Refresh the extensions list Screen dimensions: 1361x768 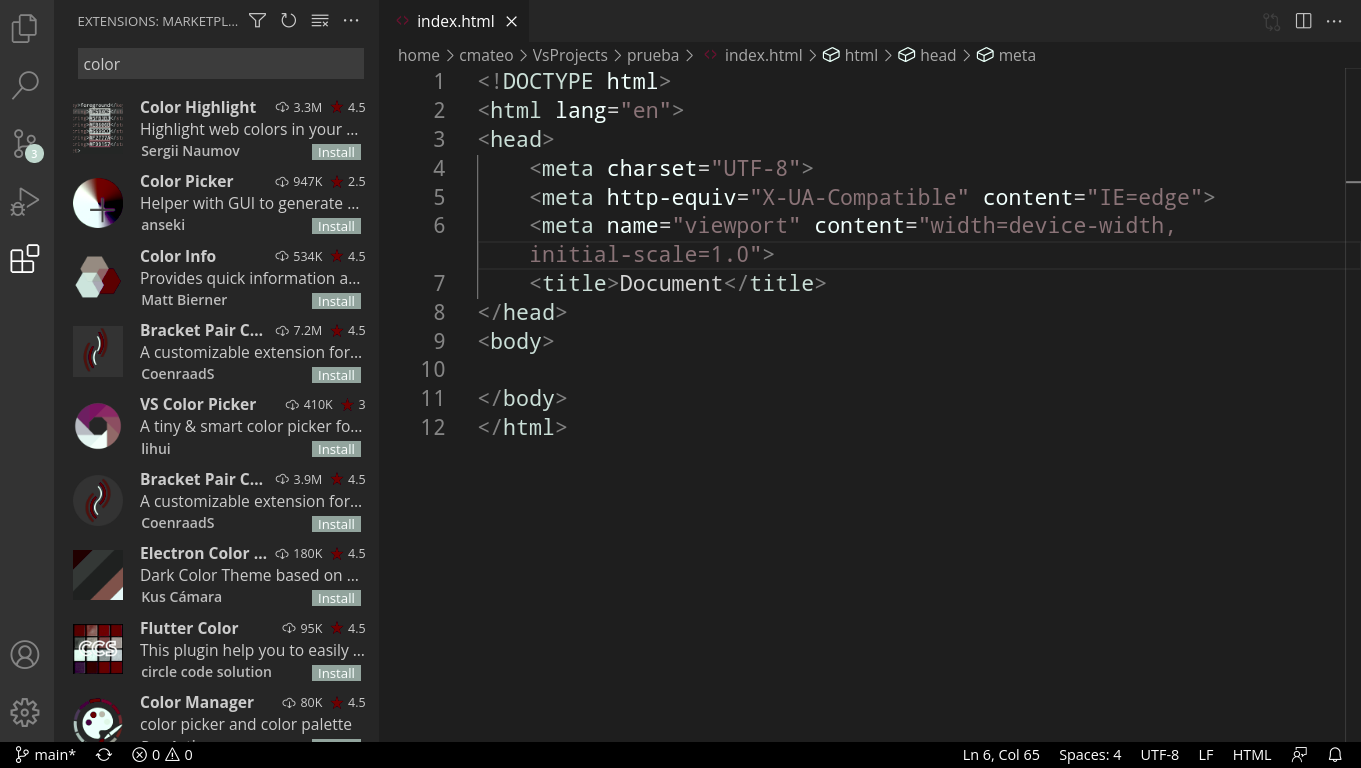click(288, 21)
